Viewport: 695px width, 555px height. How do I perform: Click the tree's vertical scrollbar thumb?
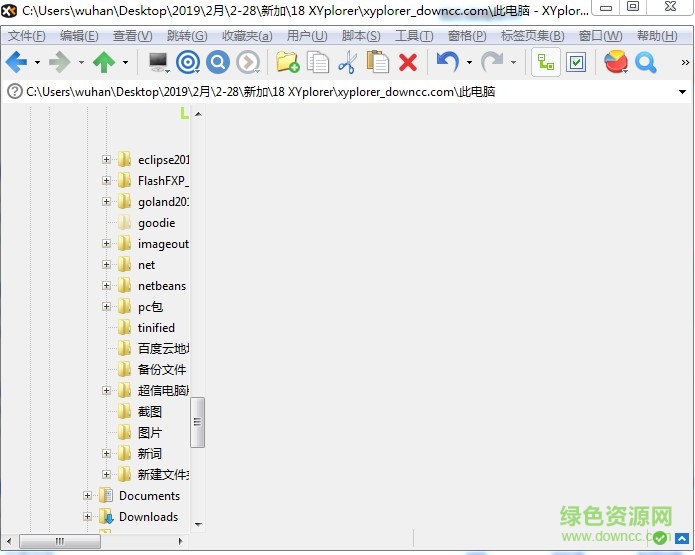198,422
